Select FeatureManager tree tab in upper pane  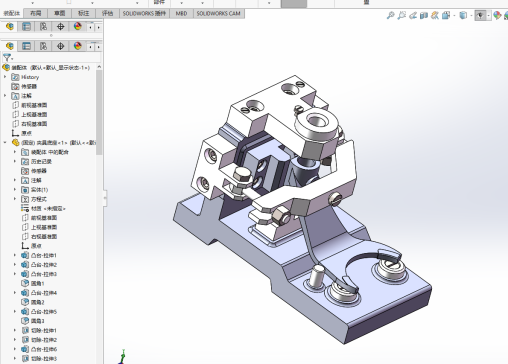click(10, 26)
